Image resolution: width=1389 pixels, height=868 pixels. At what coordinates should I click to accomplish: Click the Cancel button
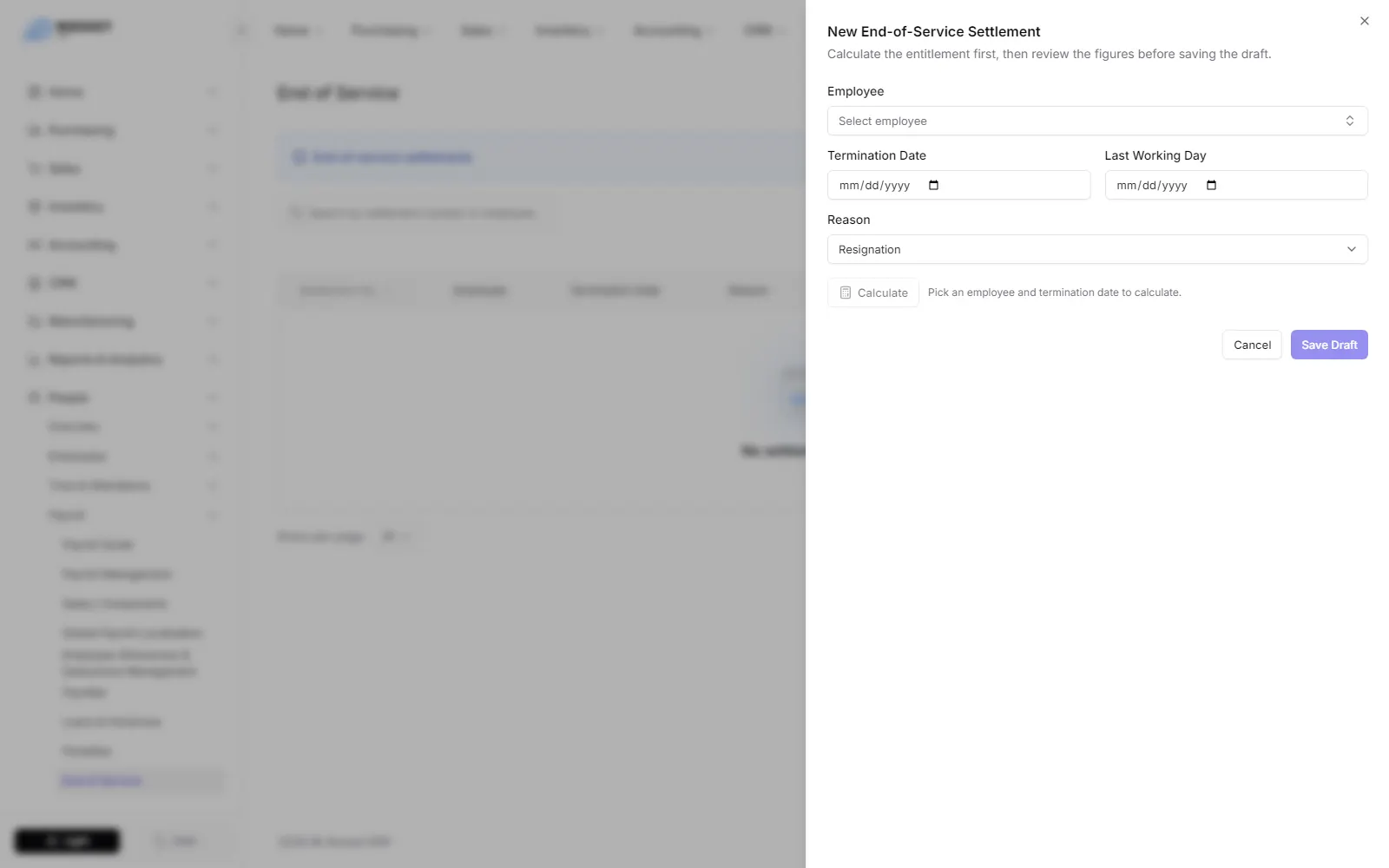pos(1252,345)
